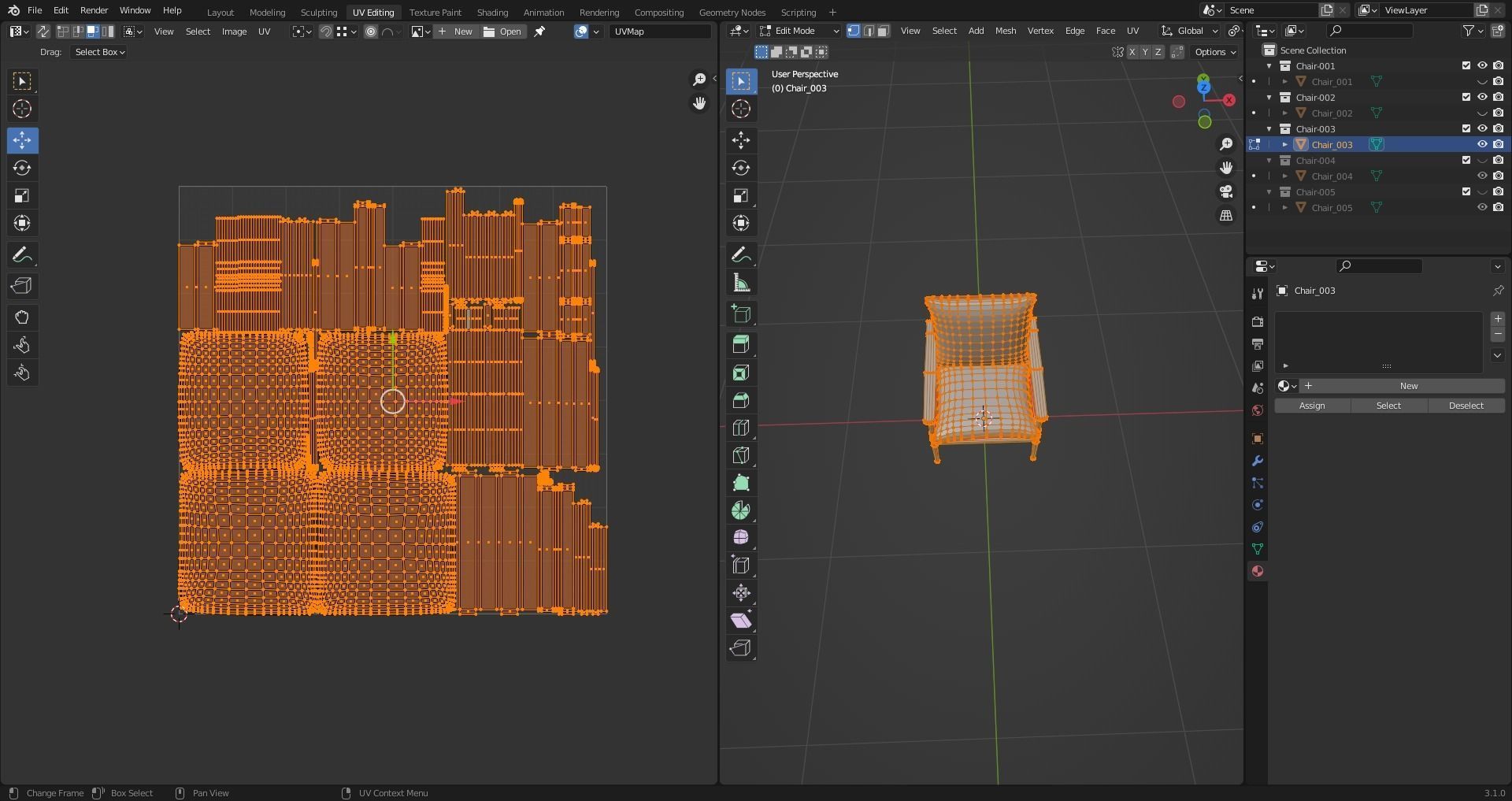Collapse the Chair-004 collection

(1269, 161)
